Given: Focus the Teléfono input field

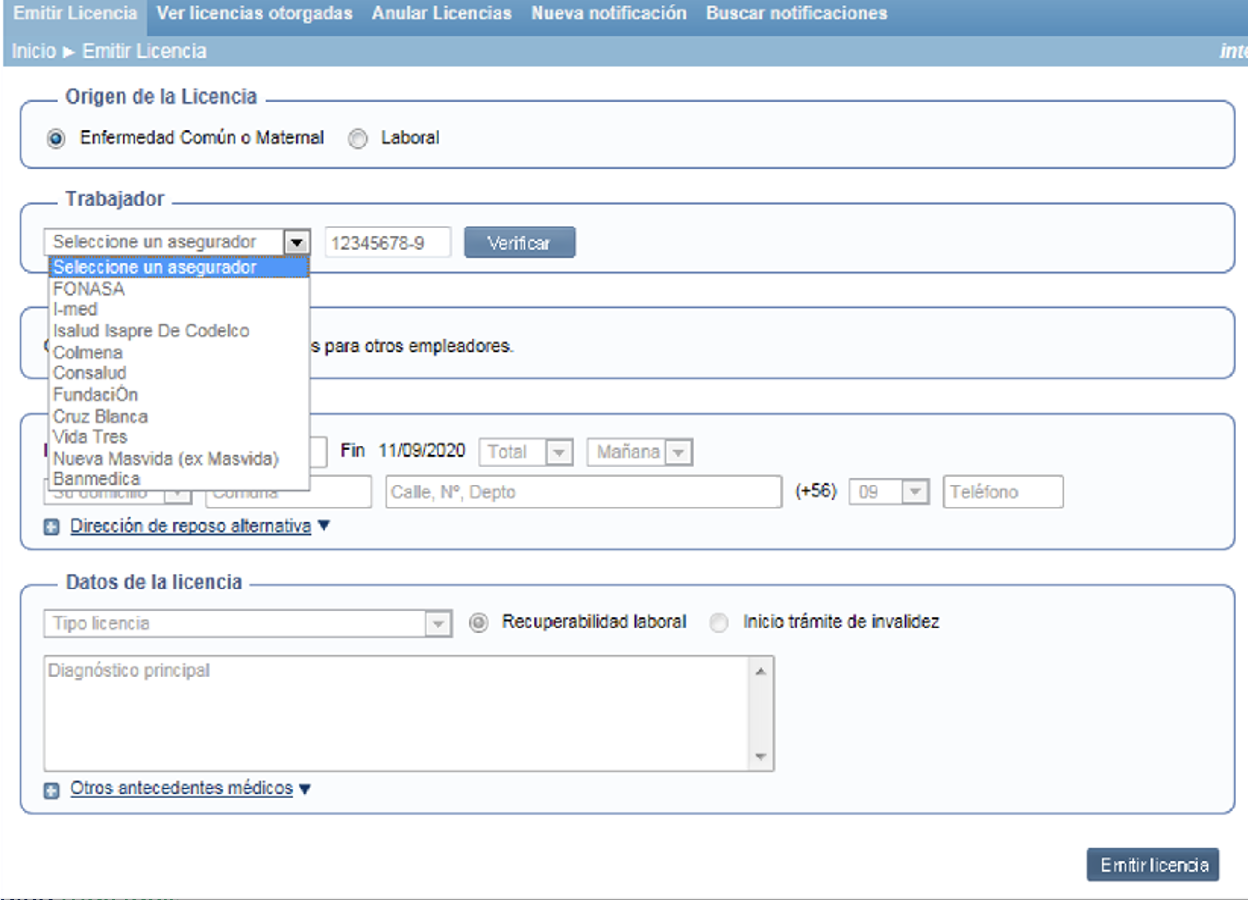Looking at the screenshot, I should click(1002, 492).
